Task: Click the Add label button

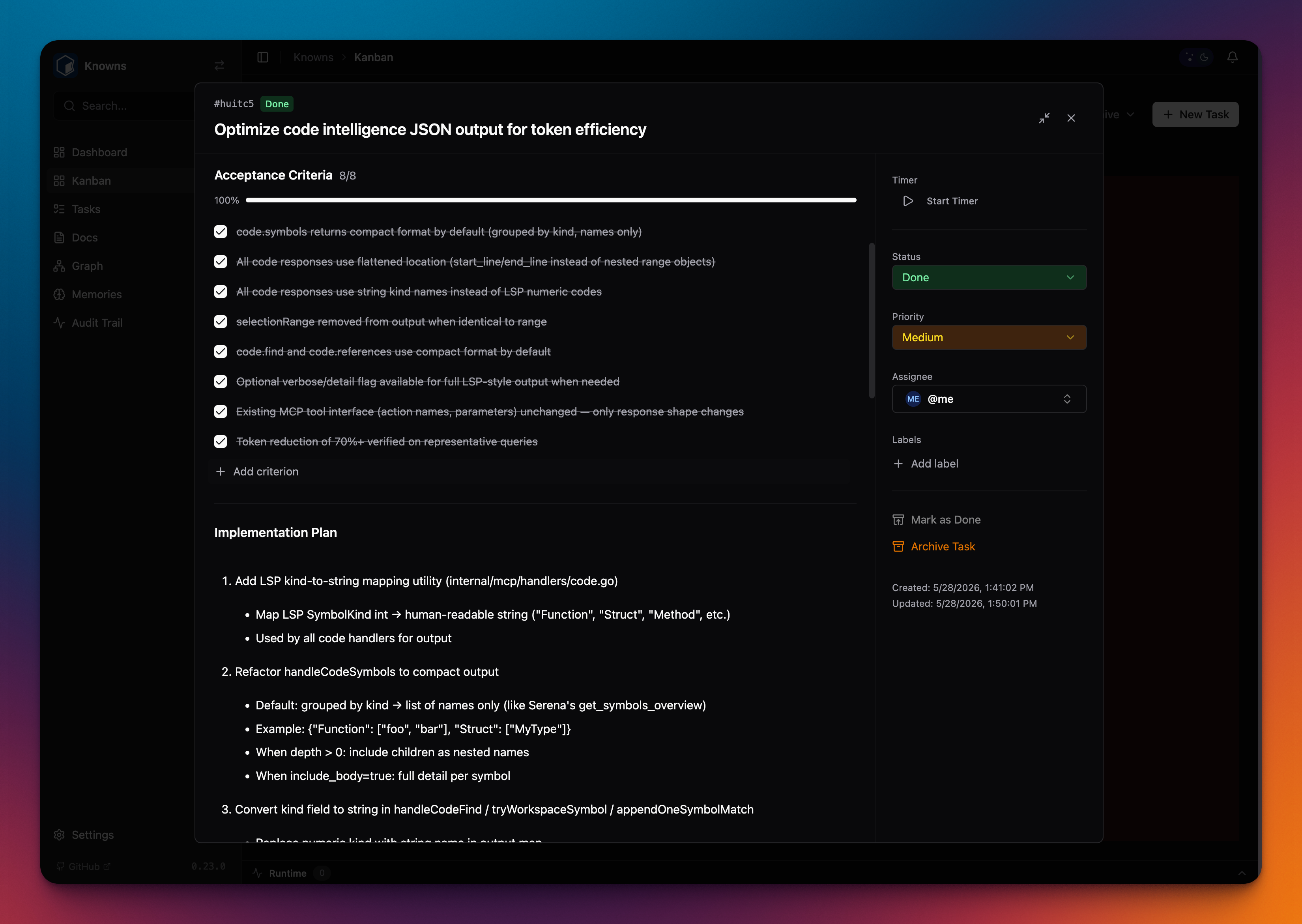Action: [x=926, y=464]
